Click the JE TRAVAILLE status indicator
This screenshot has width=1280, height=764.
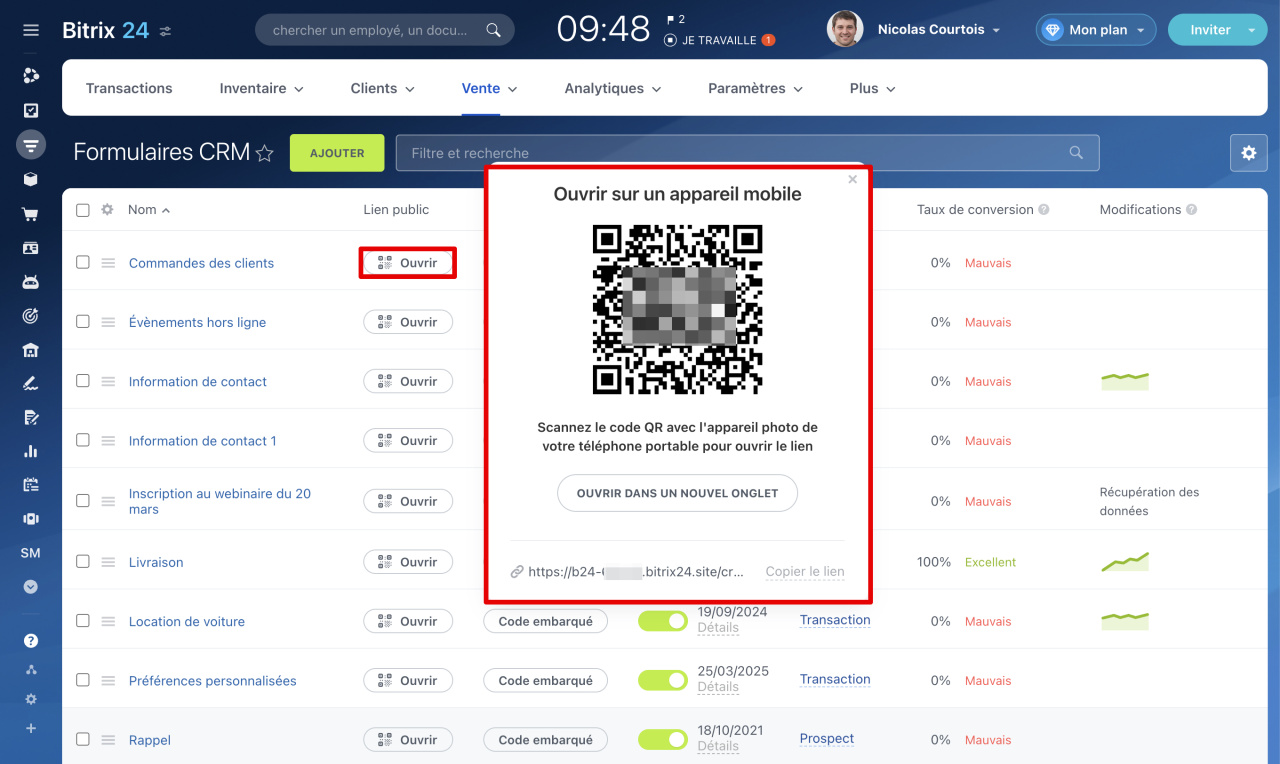coord(719,40)
